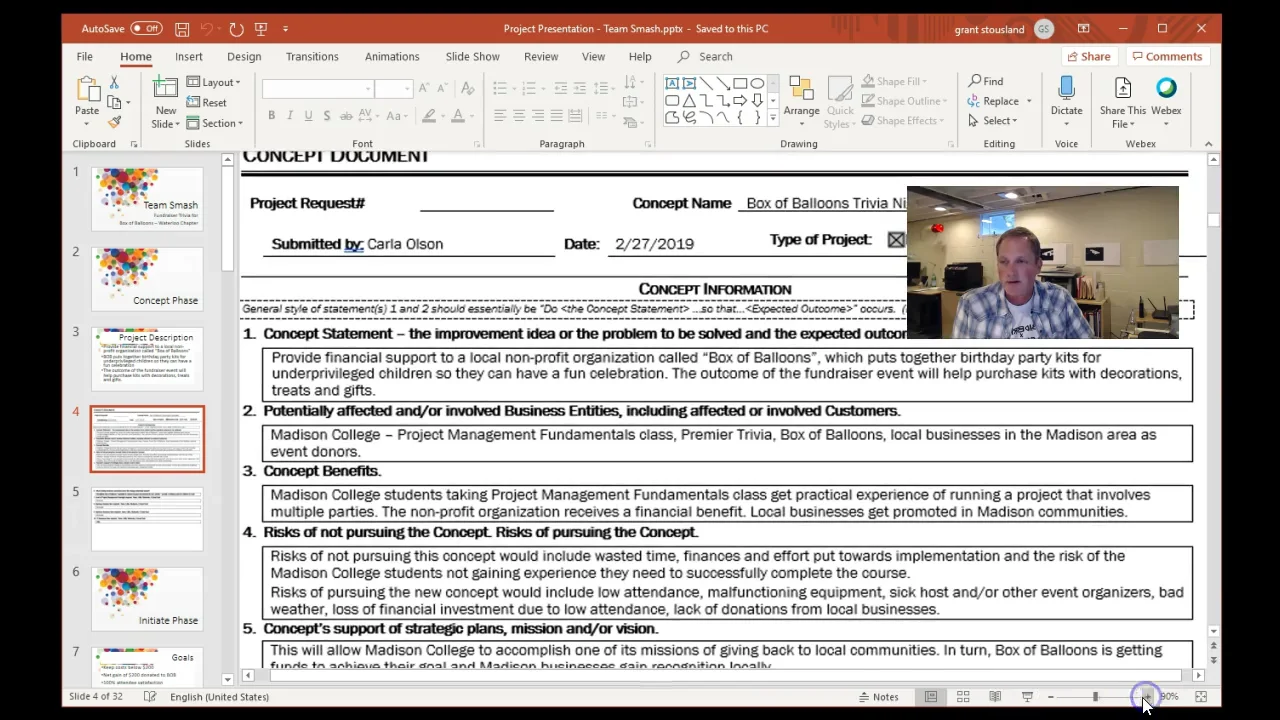Start presentation from beginning icon in quick access

pos(261,29)
